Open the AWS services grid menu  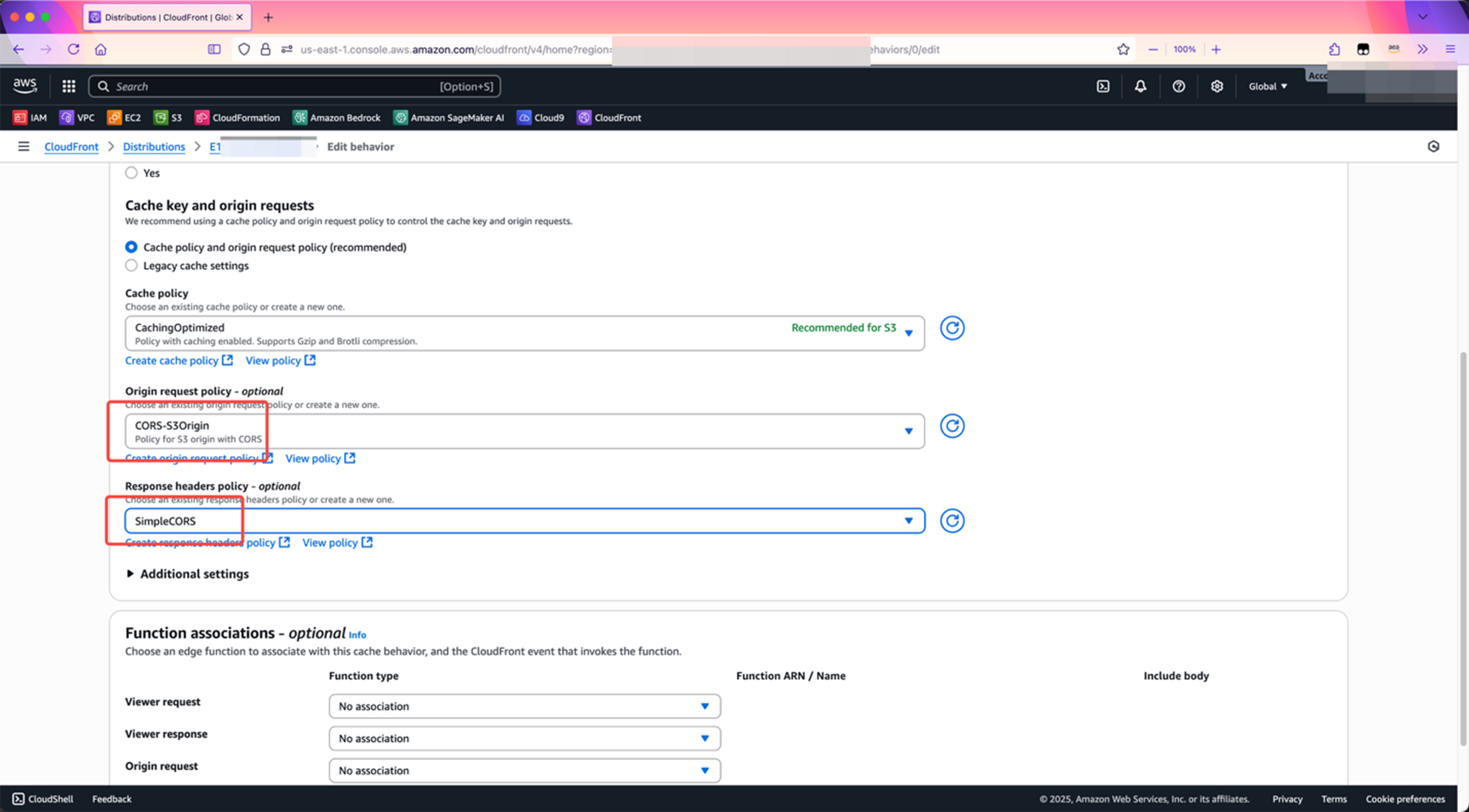click(68, 86)
